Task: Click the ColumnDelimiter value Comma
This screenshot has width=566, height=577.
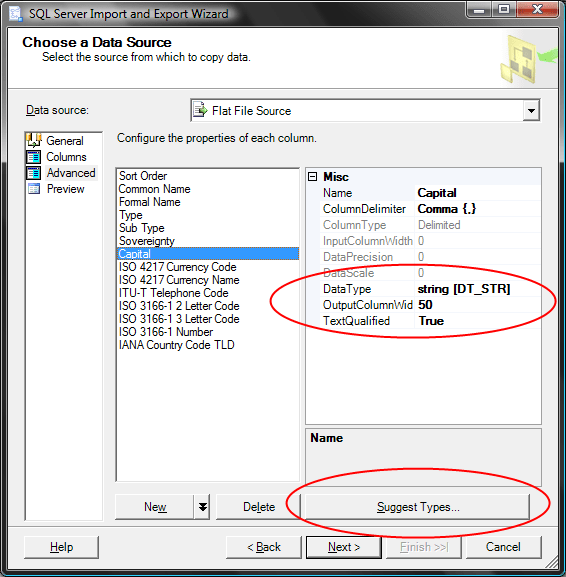Action: click(478, 209)
